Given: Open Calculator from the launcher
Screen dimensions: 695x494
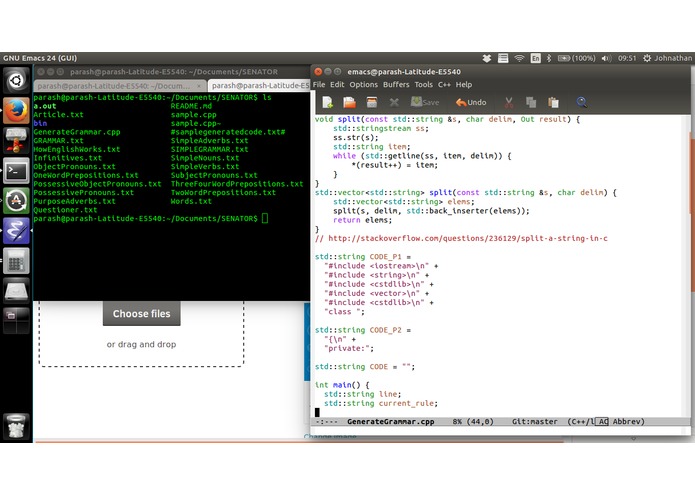Looking at the screenshot, I should click(16, 261).
